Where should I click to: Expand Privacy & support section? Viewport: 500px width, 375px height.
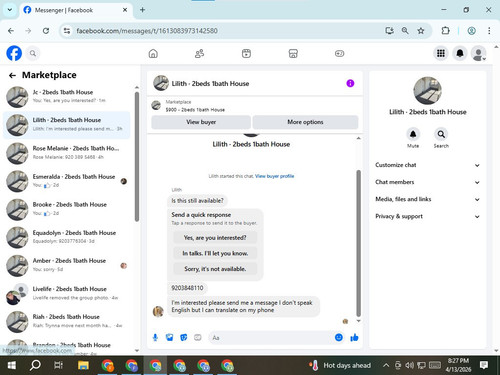[x=428, y=216]
